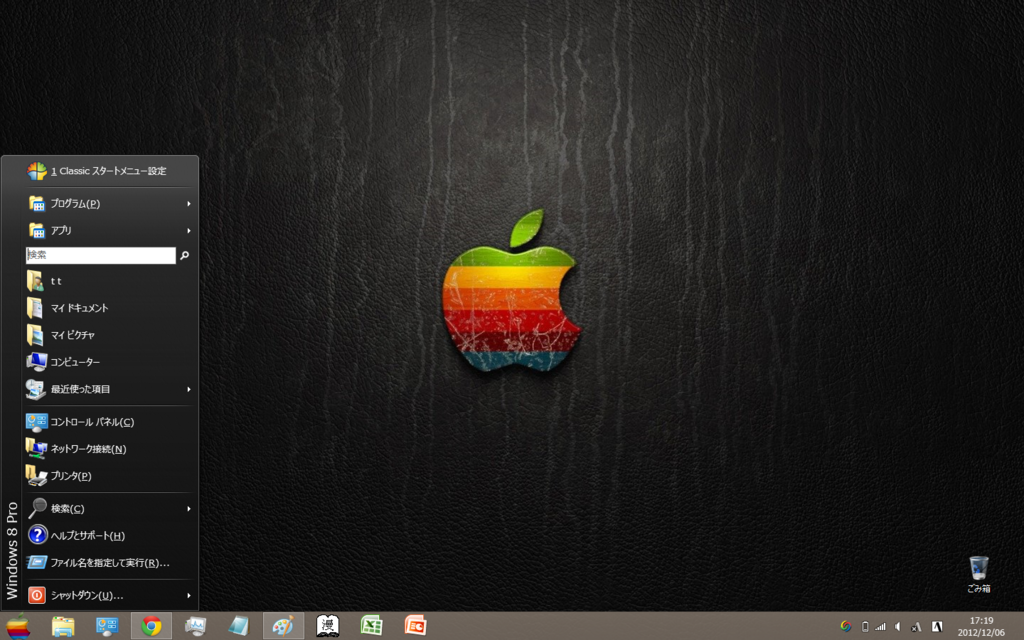Expand the arrow next to アプリ

click(189, 231)
